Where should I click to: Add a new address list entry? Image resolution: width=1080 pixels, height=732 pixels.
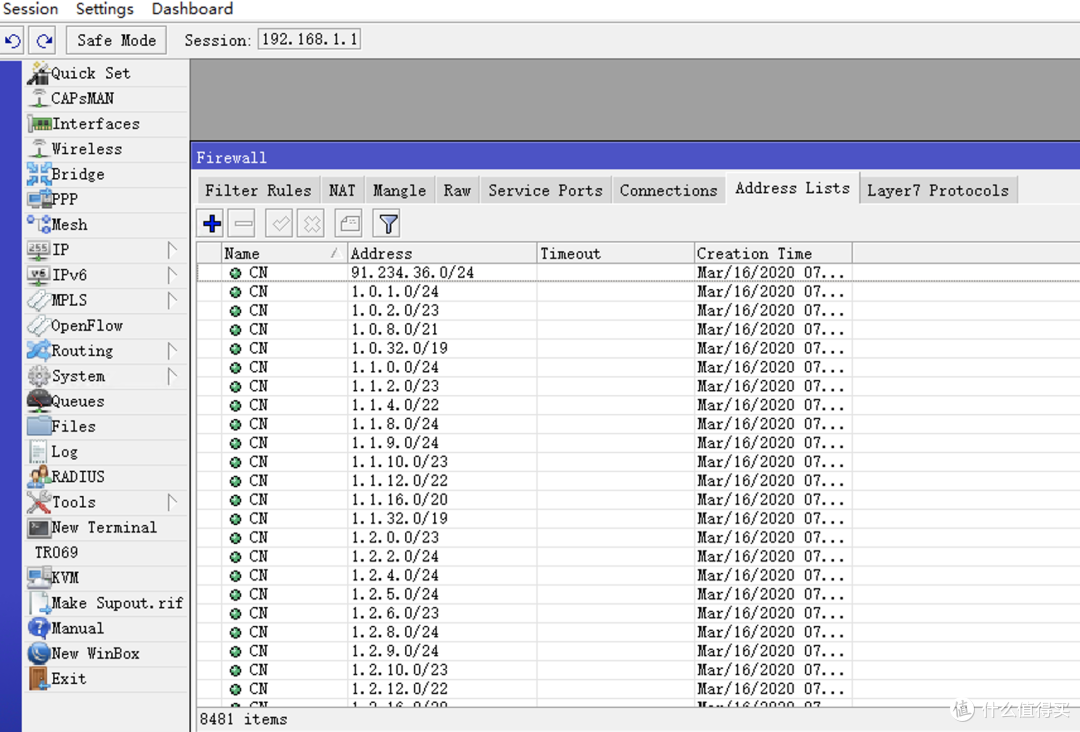[211, 222]
